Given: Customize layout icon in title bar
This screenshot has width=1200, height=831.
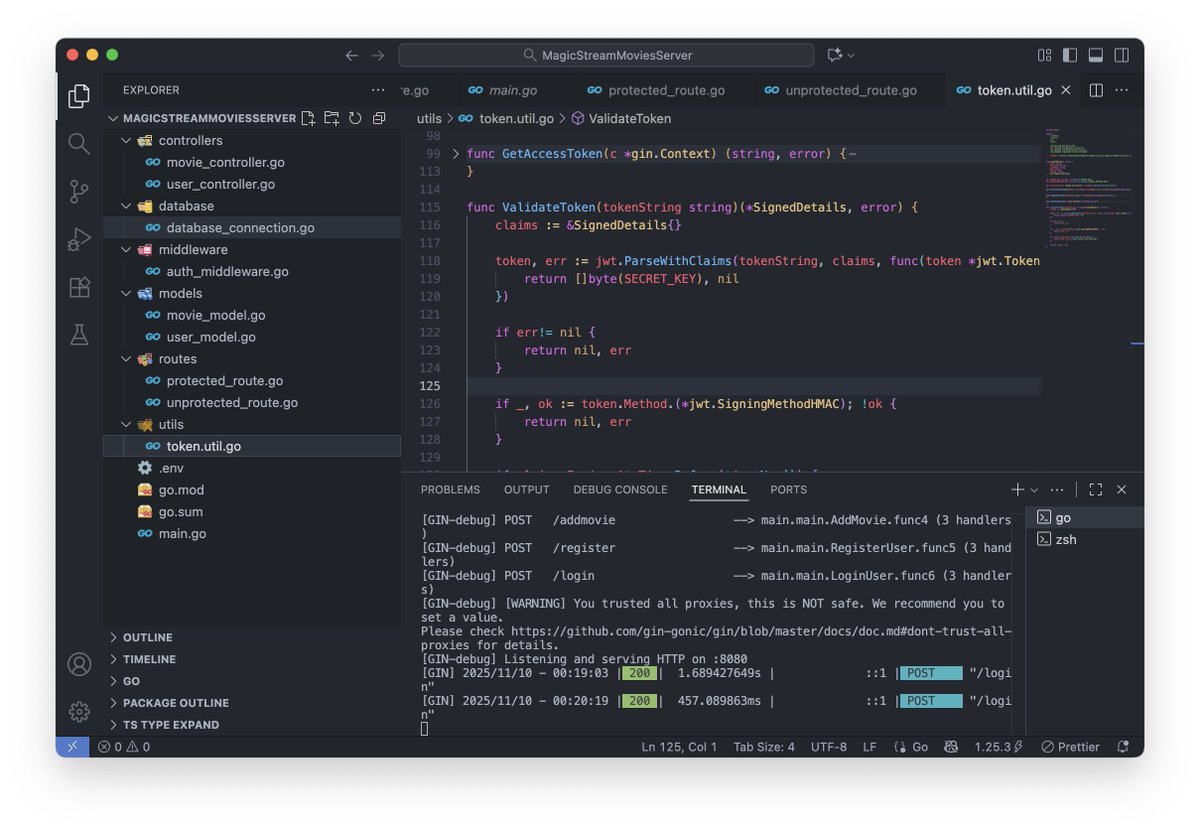Looking at the screenshot, I should click(1044, 55).
